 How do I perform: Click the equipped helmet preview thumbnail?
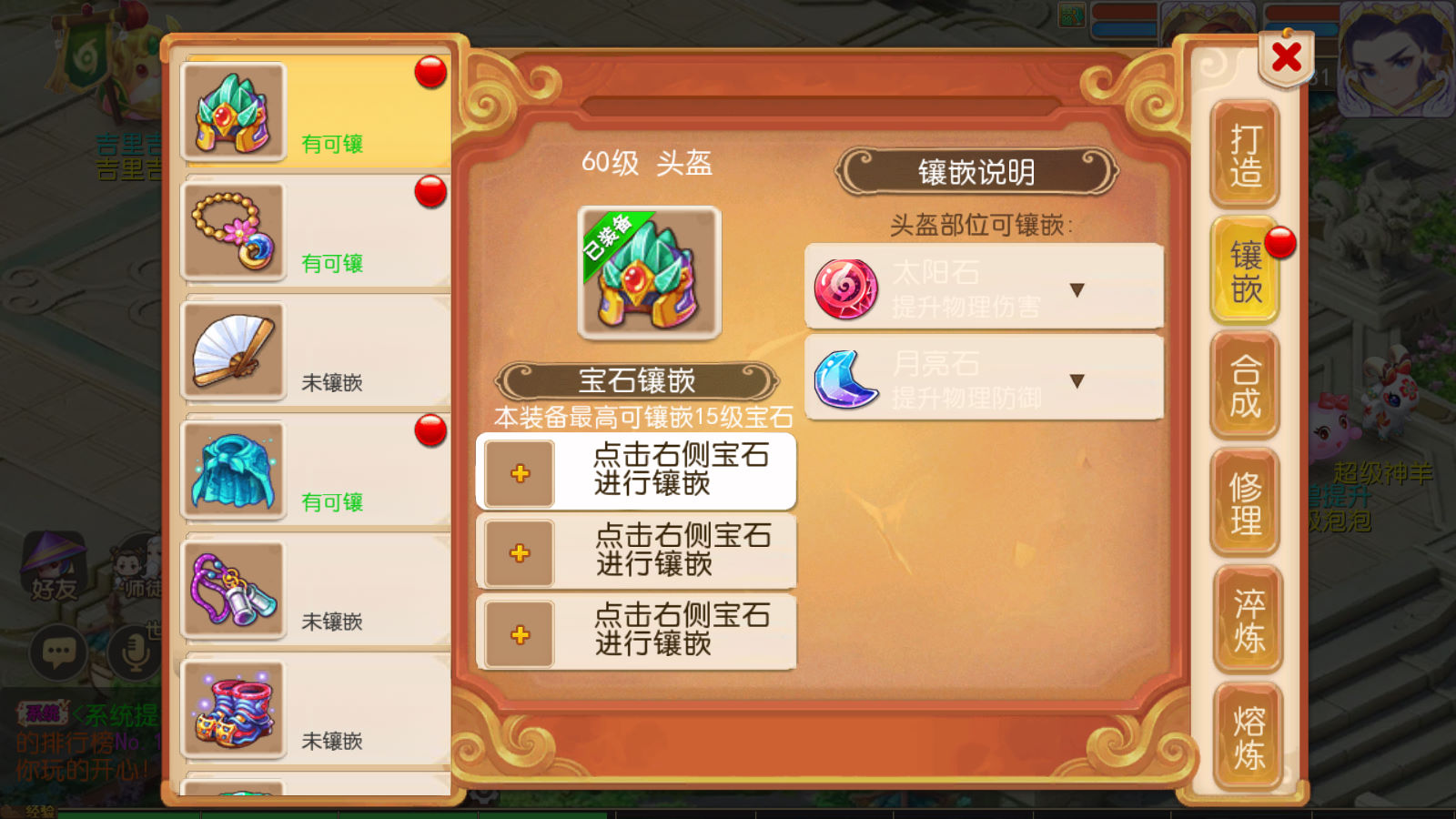pos(650,273)
